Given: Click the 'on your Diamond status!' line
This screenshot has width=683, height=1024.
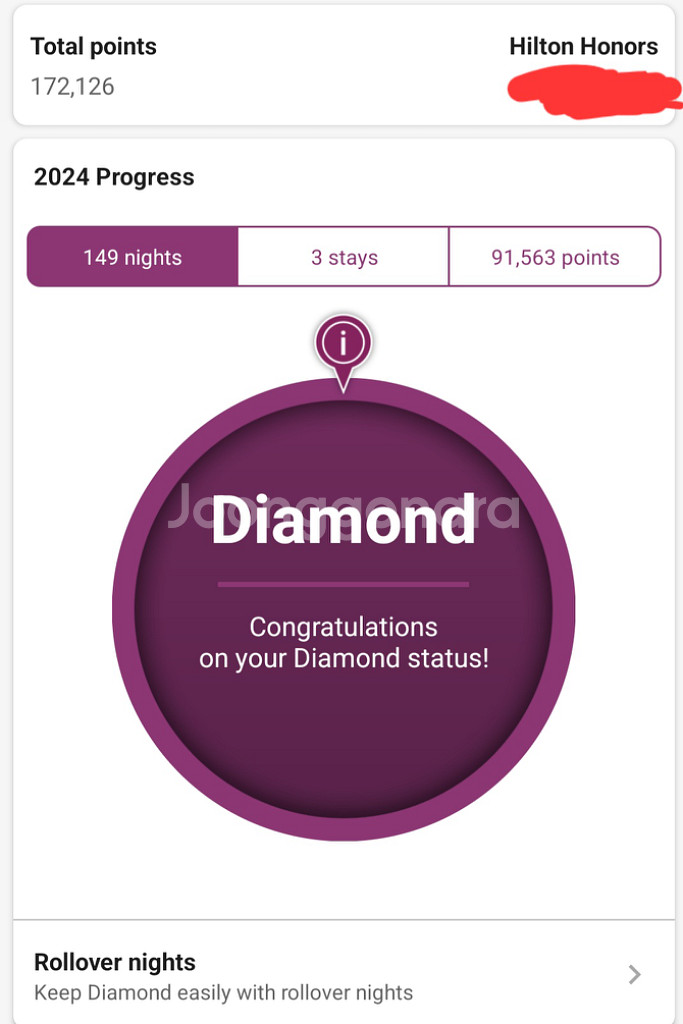Looking at the screenshot, I should point(343,658).
